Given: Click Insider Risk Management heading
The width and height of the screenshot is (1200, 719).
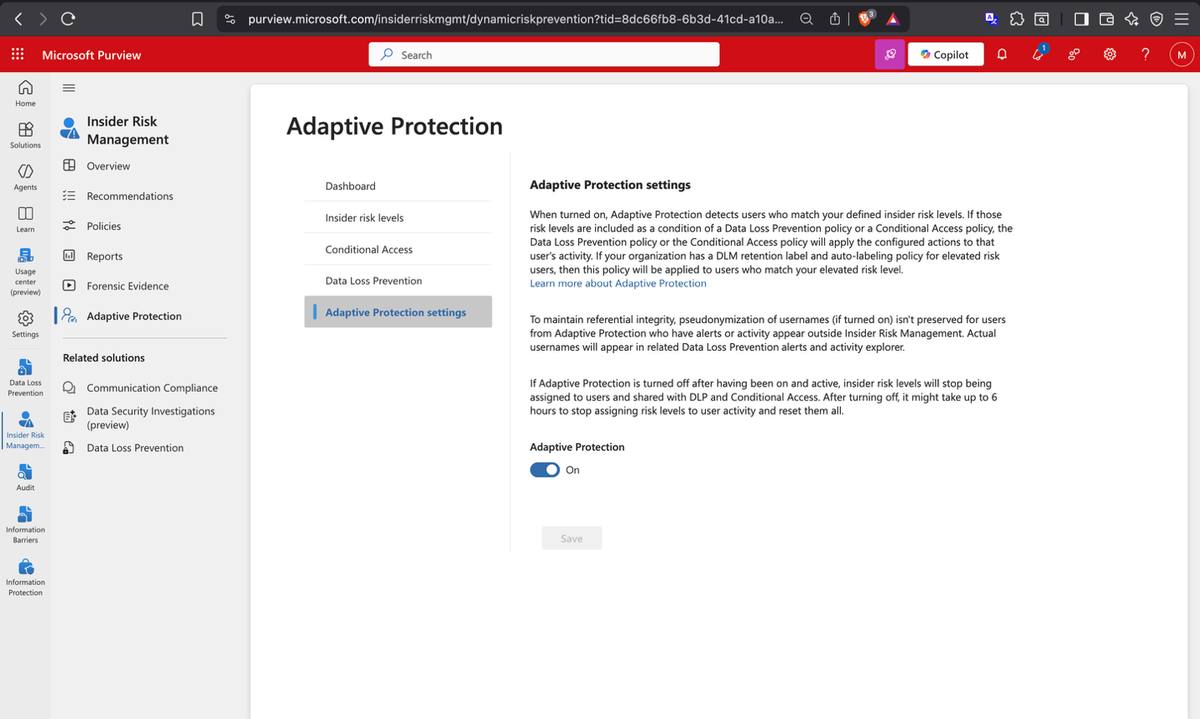Looking at the screenshot, I should (x=128, y=130).
